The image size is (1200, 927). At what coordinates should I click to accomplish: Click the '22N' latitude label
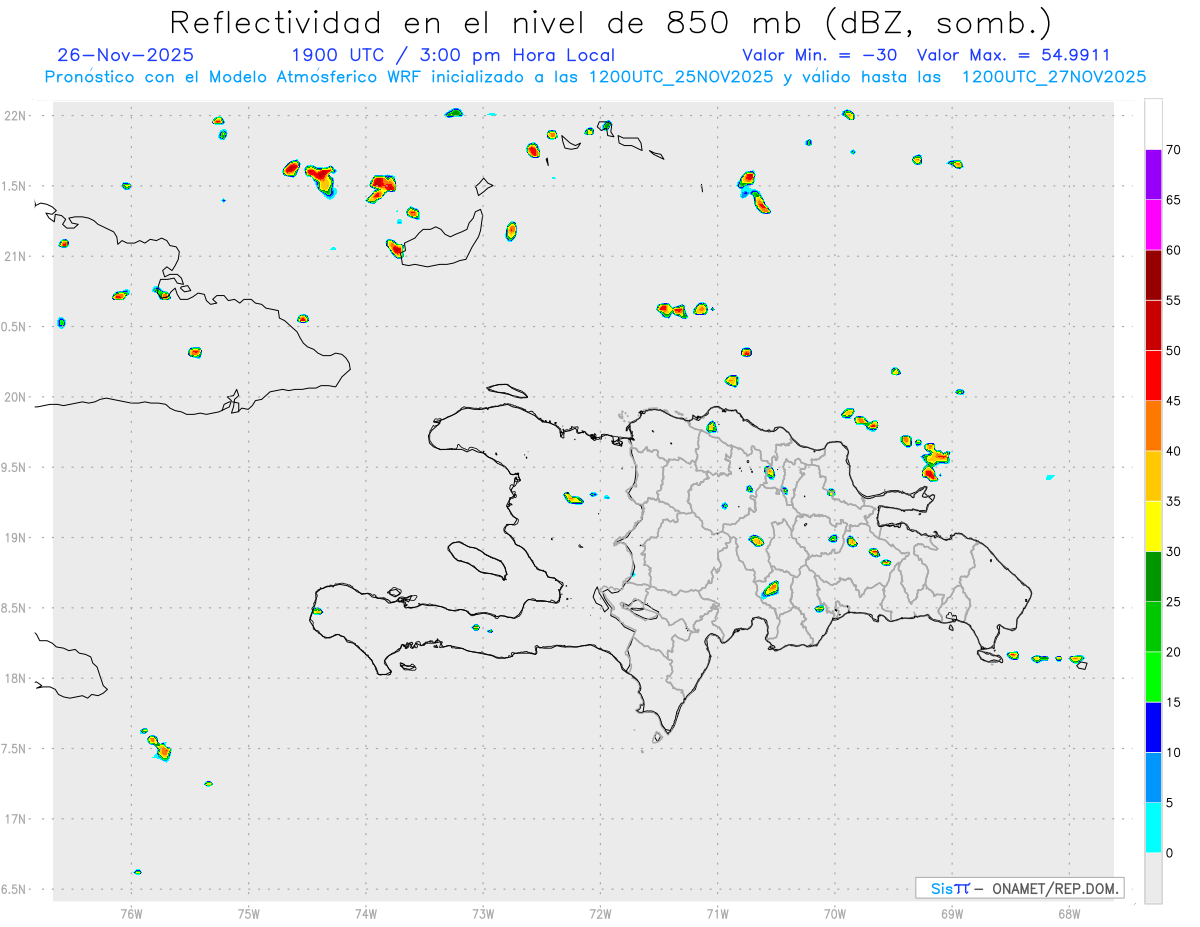[17, 115]
